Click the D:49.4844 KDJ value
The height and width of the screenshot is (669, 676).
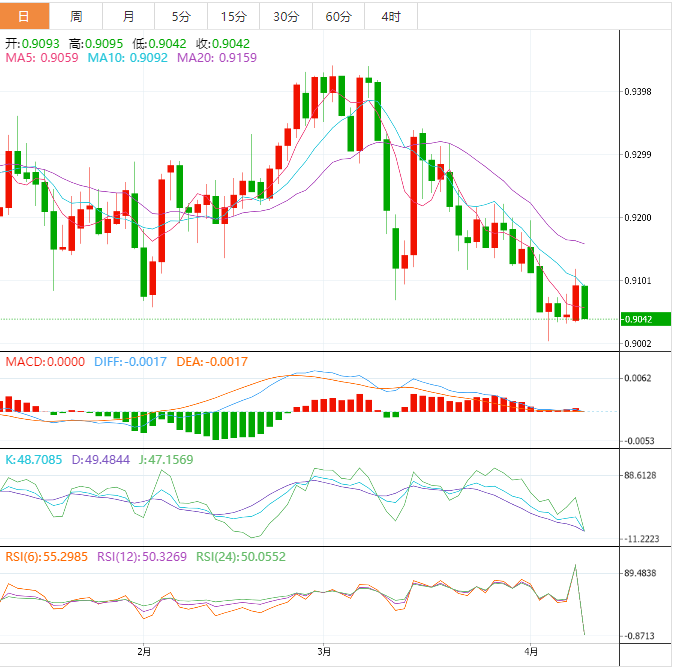[x=100, y=460]
